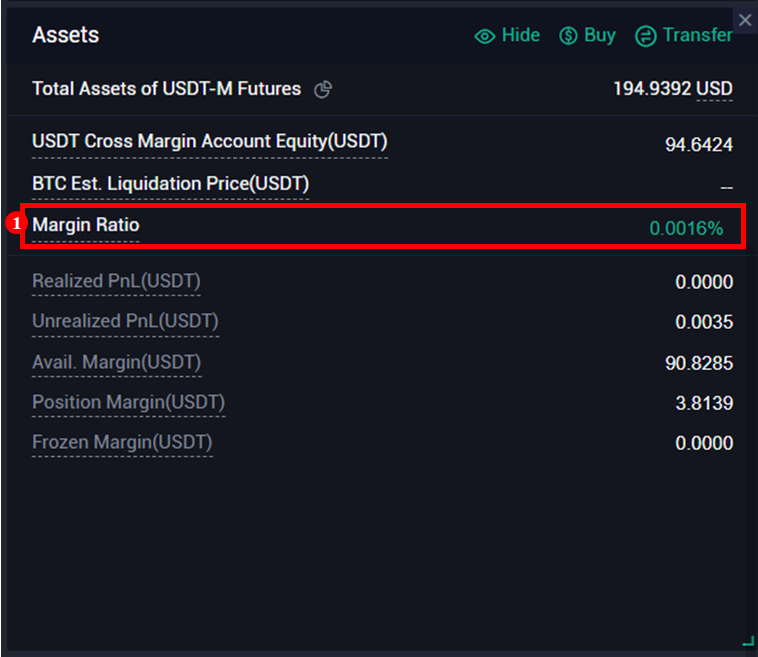Click the Assets panel title
The height and width of the screenshot is (657, 758).
point(65,35)
